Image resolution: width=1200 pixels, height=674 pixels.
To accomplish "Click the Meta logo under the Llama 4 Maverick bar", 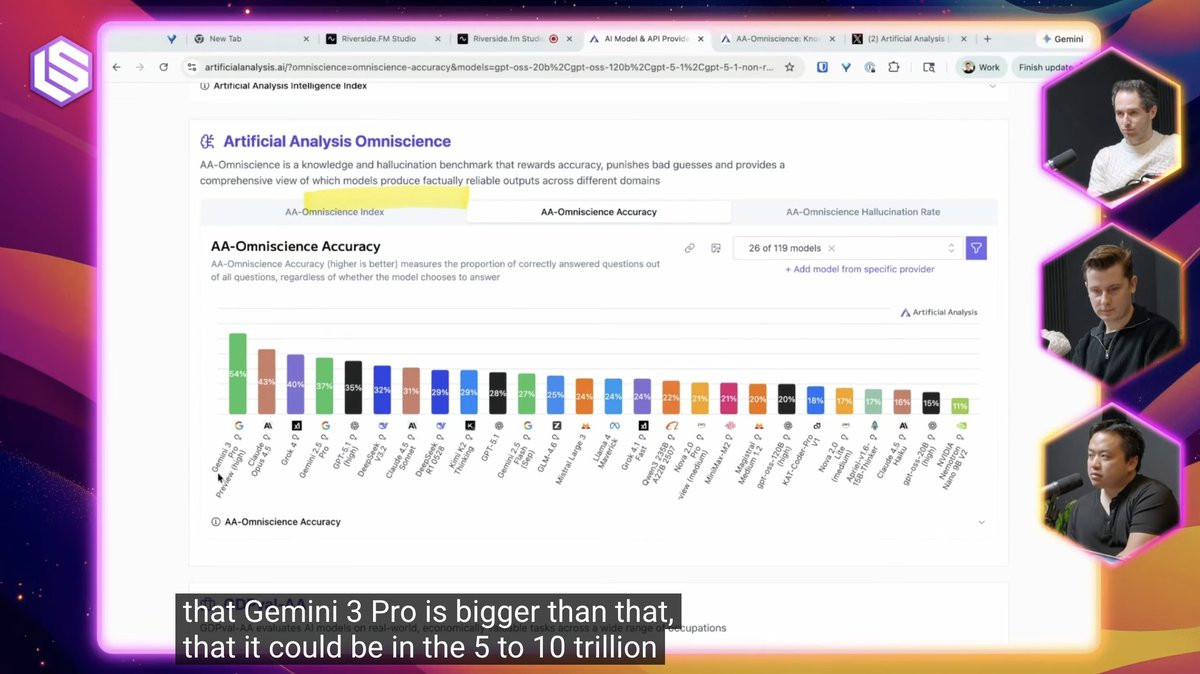I will (614, 425).
